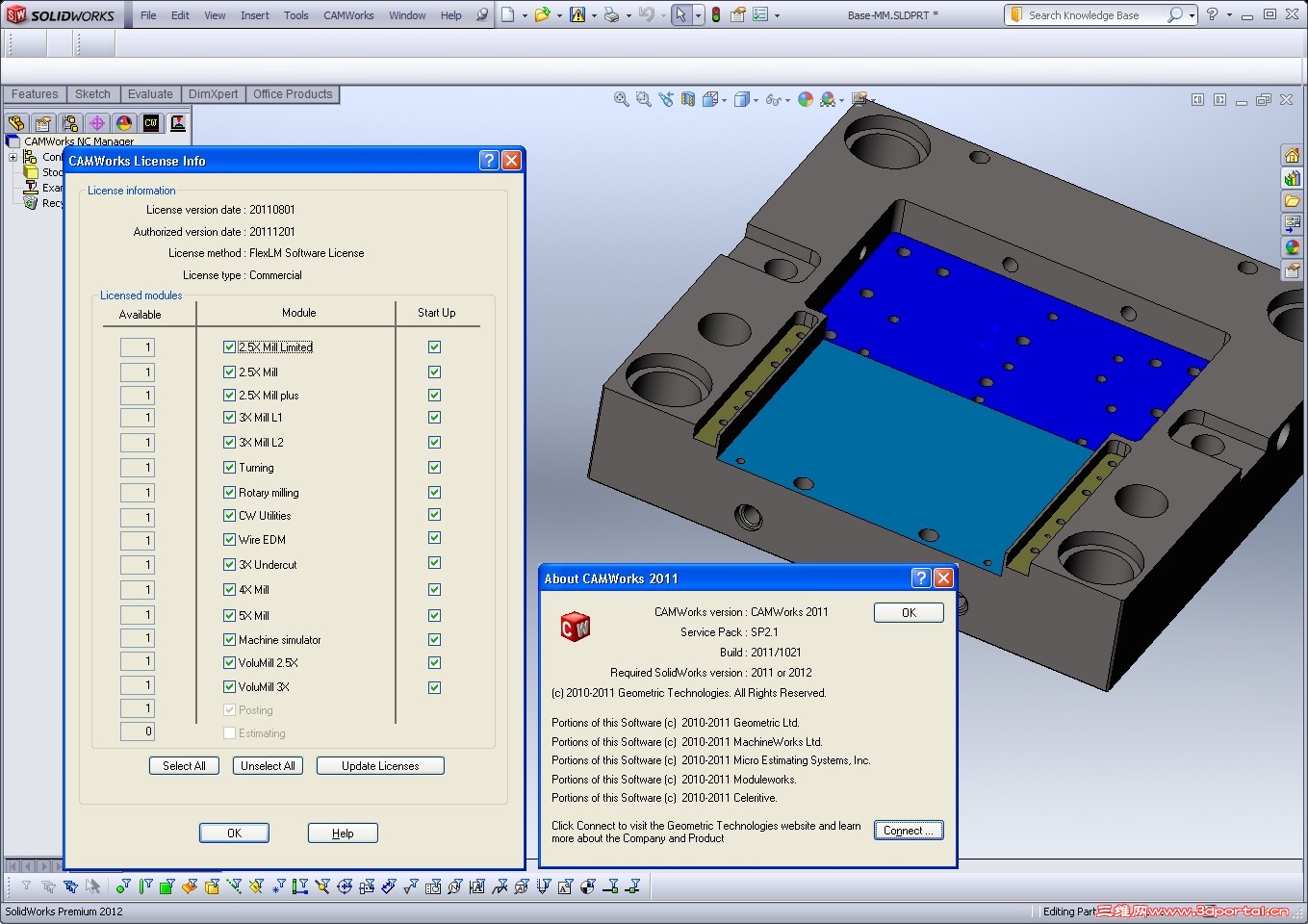Uncheck the 2.5X Mill Limited module
Screen dimensions: 1308x924
(x=229, y=346)
